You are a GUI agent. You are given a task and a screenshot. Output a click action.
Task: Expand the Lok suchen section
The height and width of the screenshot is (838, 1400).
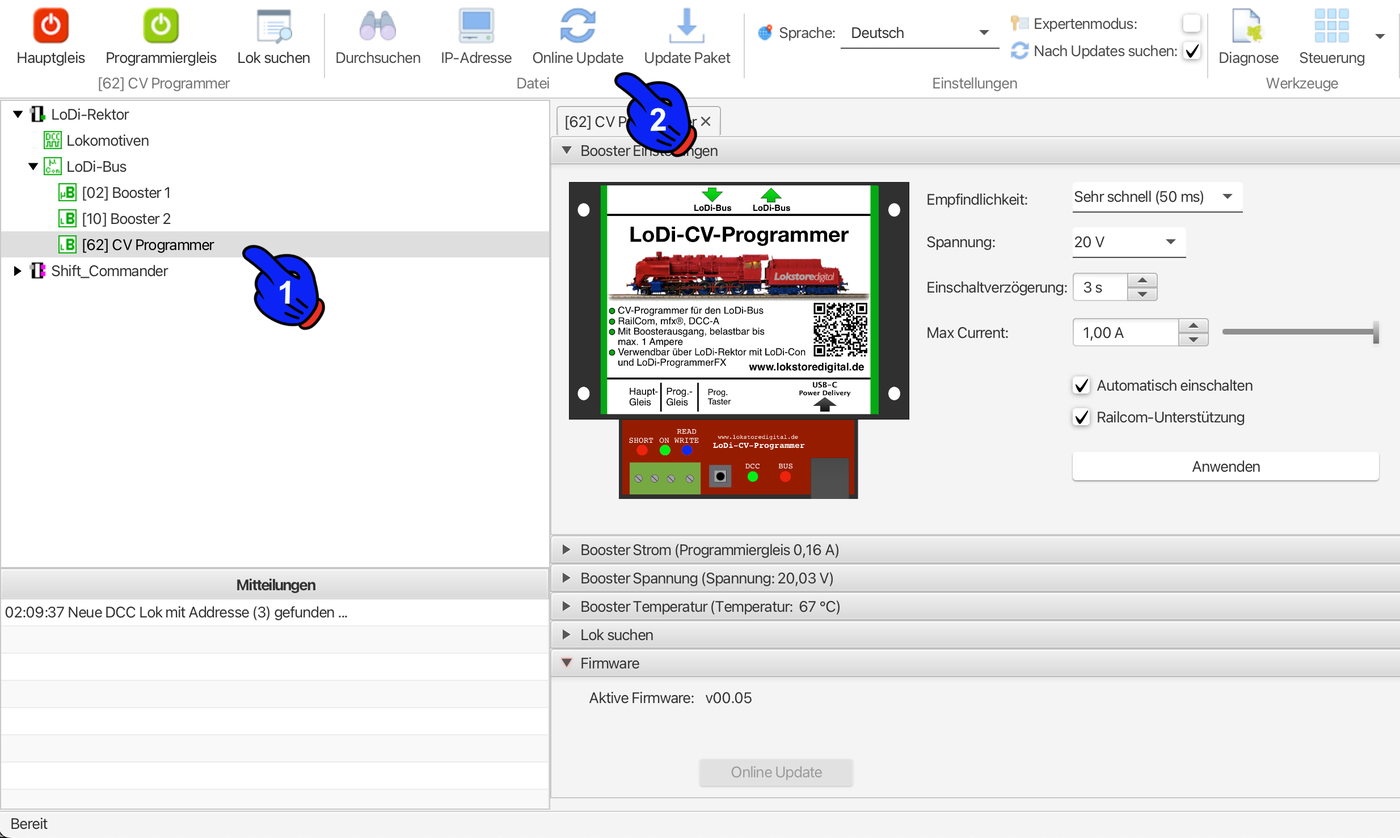click(x=567, y=634)
